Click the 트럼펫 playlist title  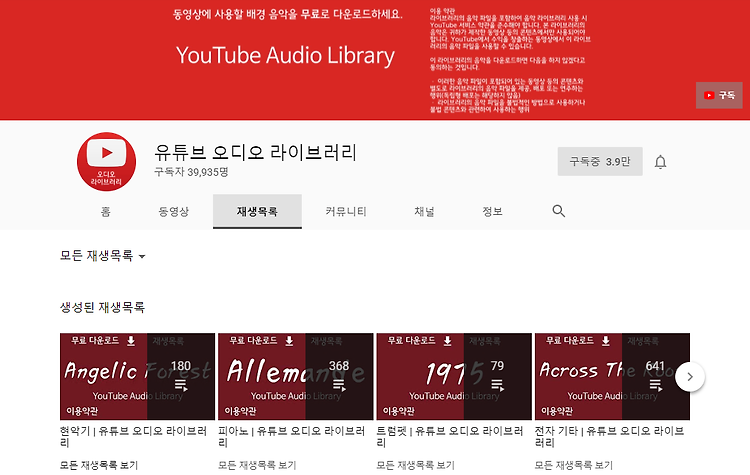click(450, 436)
